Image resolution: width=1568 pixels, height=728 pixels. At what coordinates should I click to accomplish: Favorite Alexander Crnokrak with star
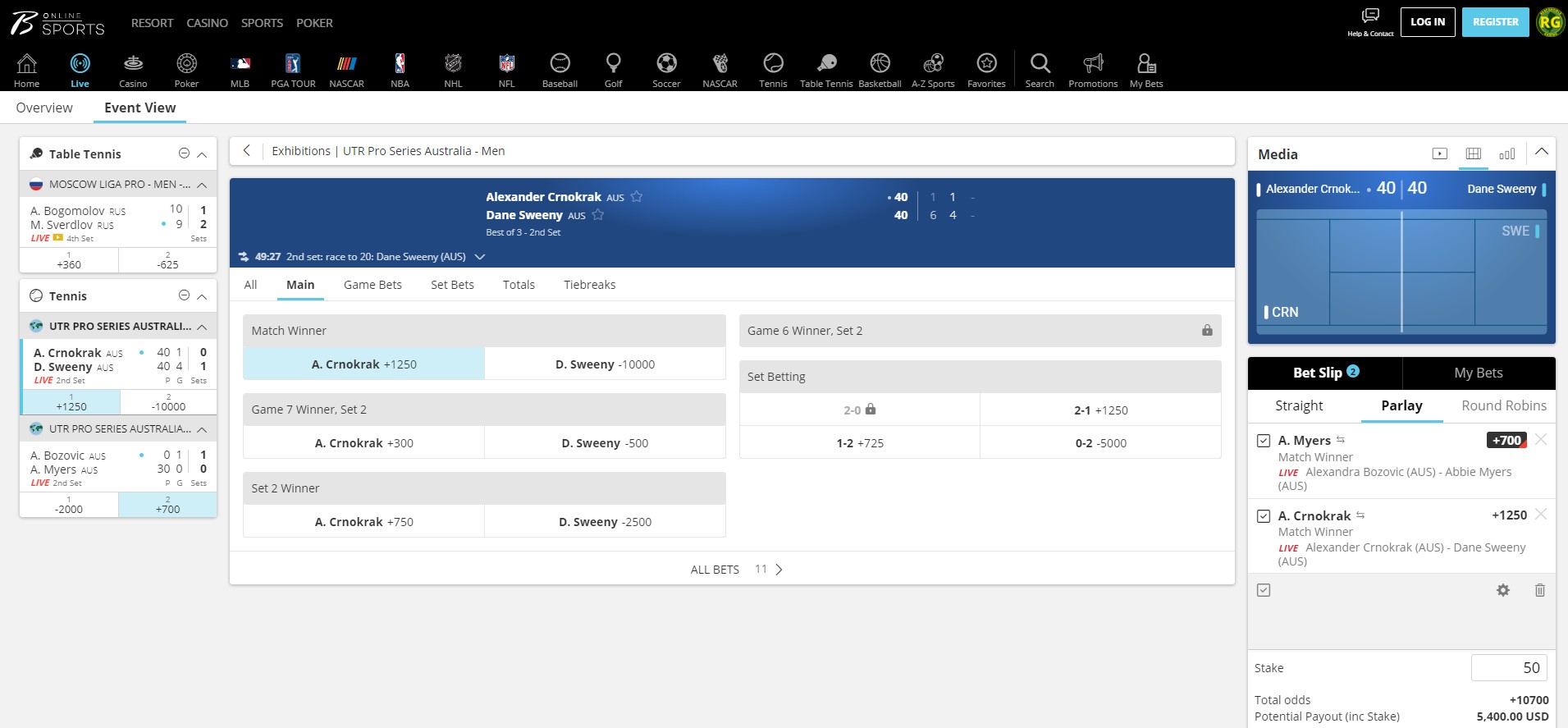coord(636,196)
